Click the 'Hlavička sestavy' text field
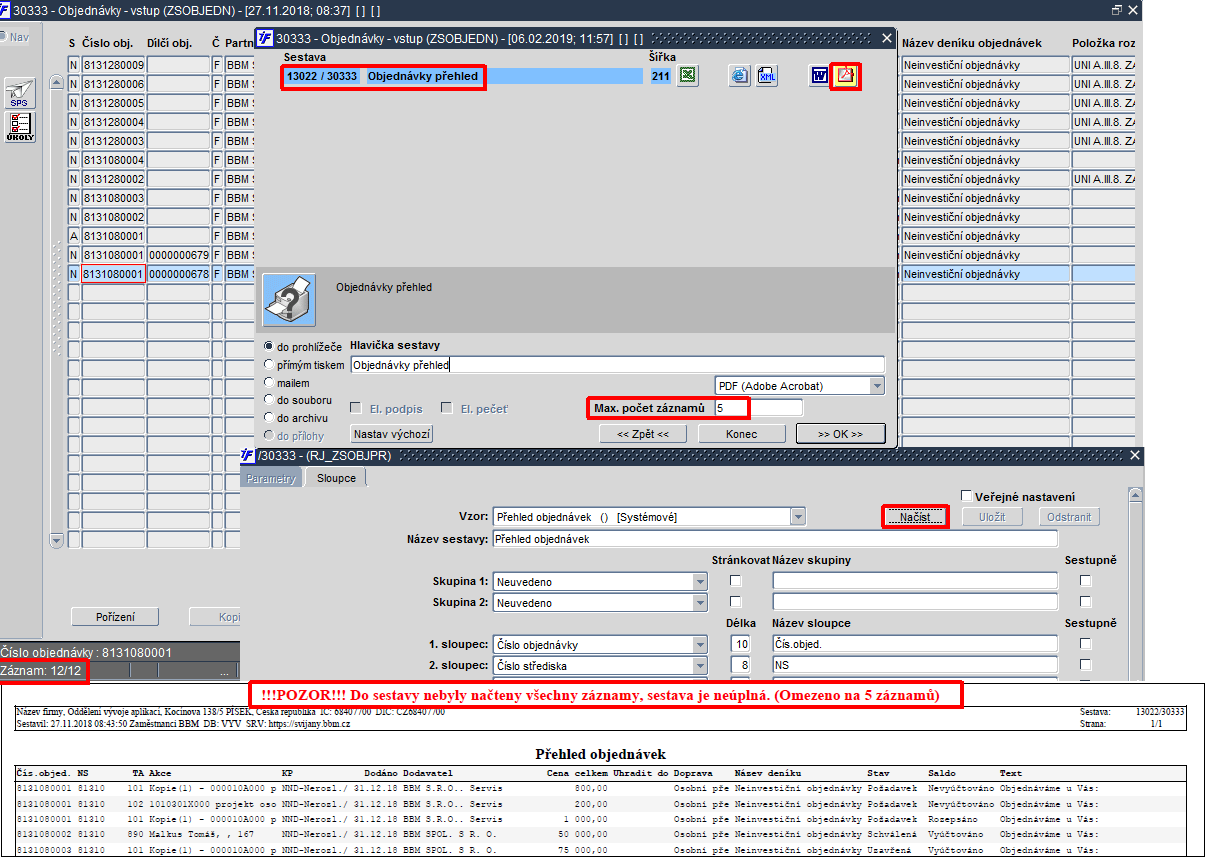Screen dimensions: 1209x858 coord(618,365)
